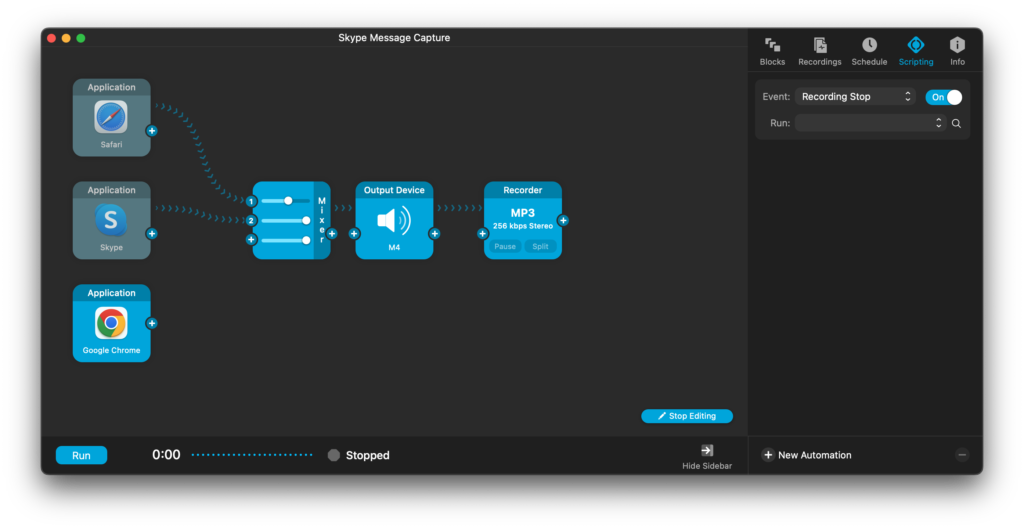Screen dimensions: 1024x529
Task: Open the Schedule sidebar tab
Action: coord(869,52)
